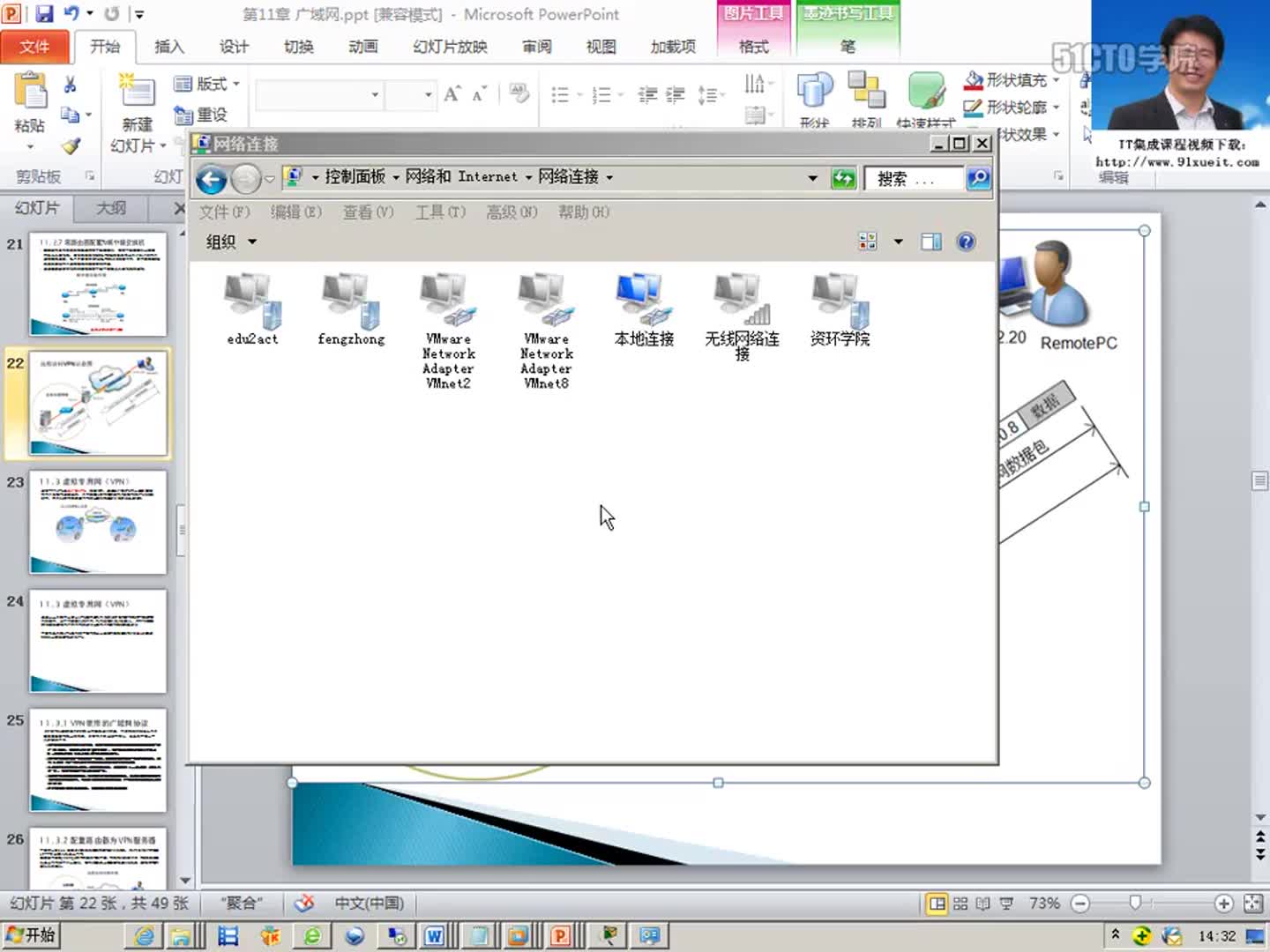Click the increase font size icon
The width and height of the screenshot is (1270, 952).
[452, 93]
